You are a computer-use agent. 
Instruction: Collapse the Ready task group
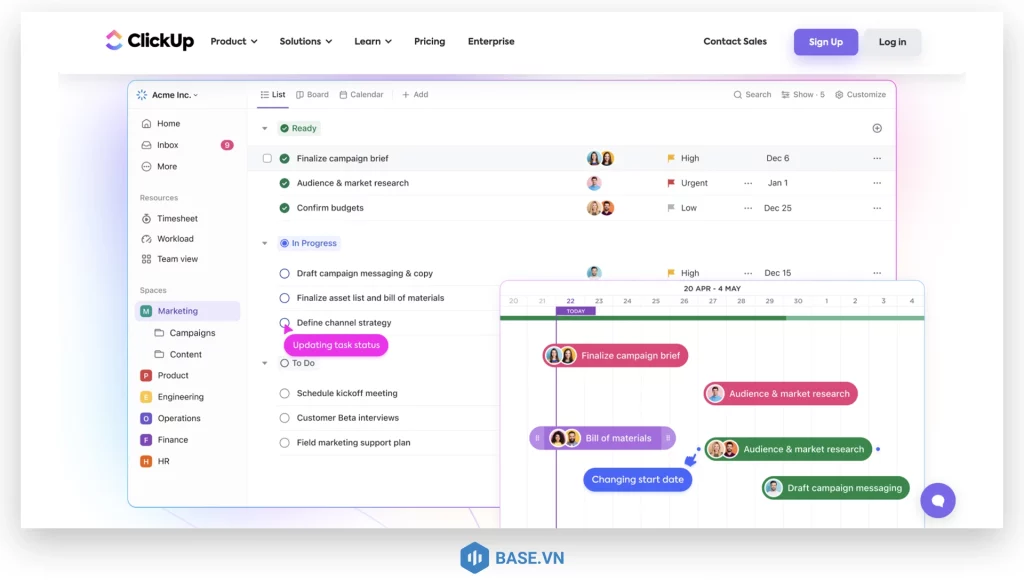[265, 128]
